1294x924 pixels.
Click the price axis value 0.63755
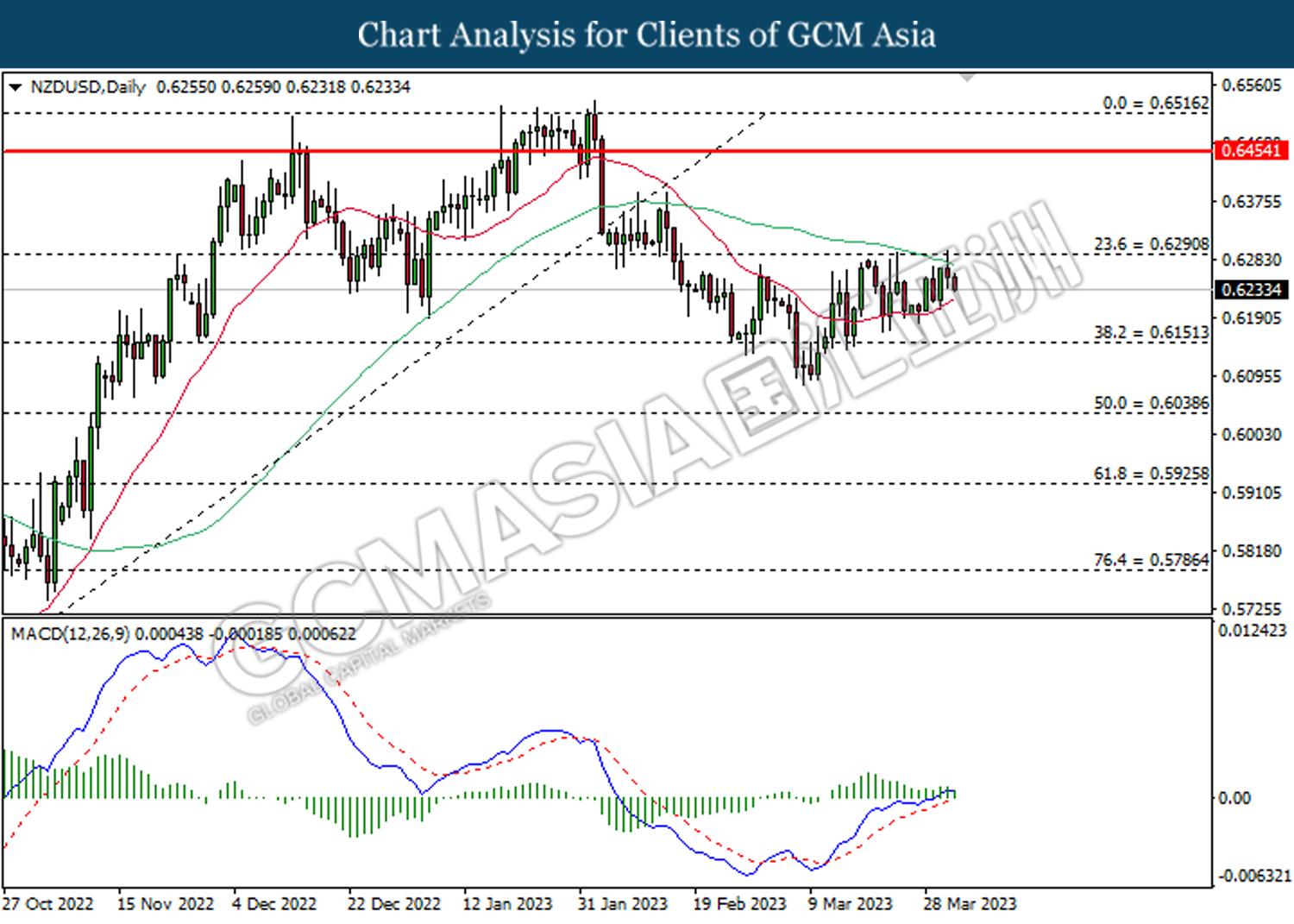[1252, 202]
